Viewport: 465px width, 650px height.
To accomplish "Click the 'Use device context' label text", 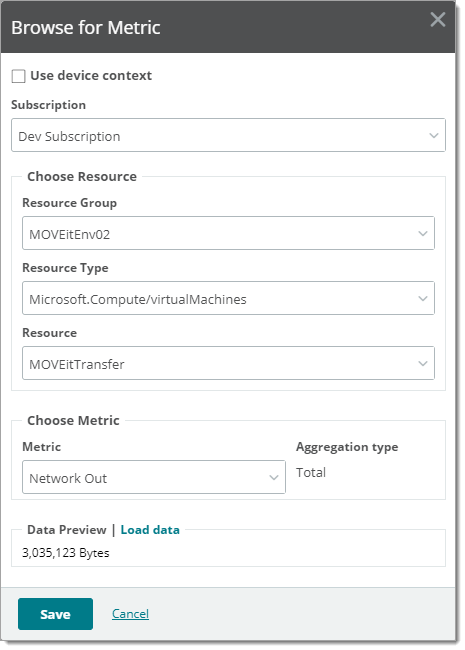I will click(x=91, y=75).
